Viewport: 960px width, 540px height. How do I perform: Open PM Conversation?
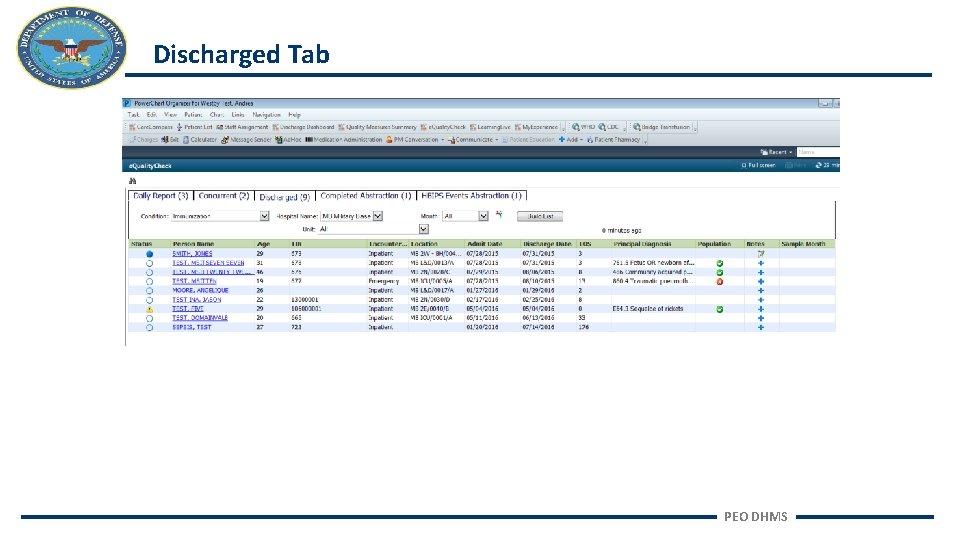click(x=412, y=140)
